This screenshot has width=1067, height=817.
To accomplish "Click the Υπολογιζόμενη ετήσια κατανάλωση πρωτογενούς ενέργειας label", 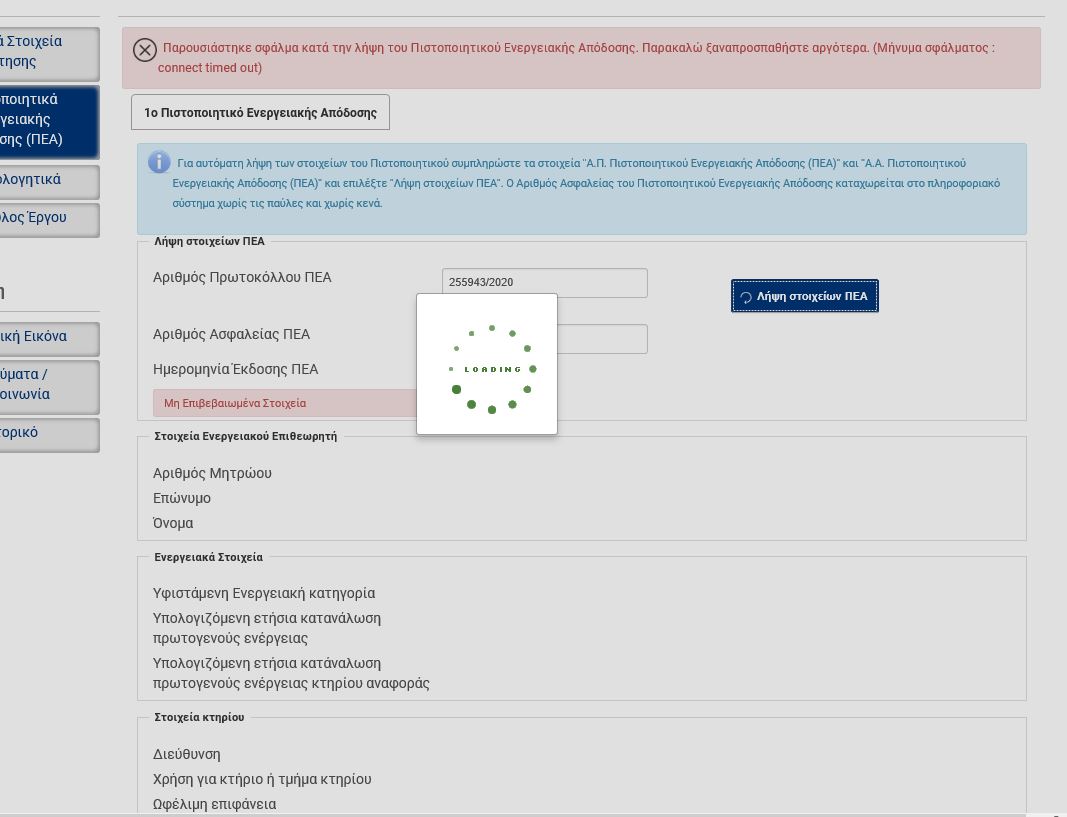I will 267,628.
